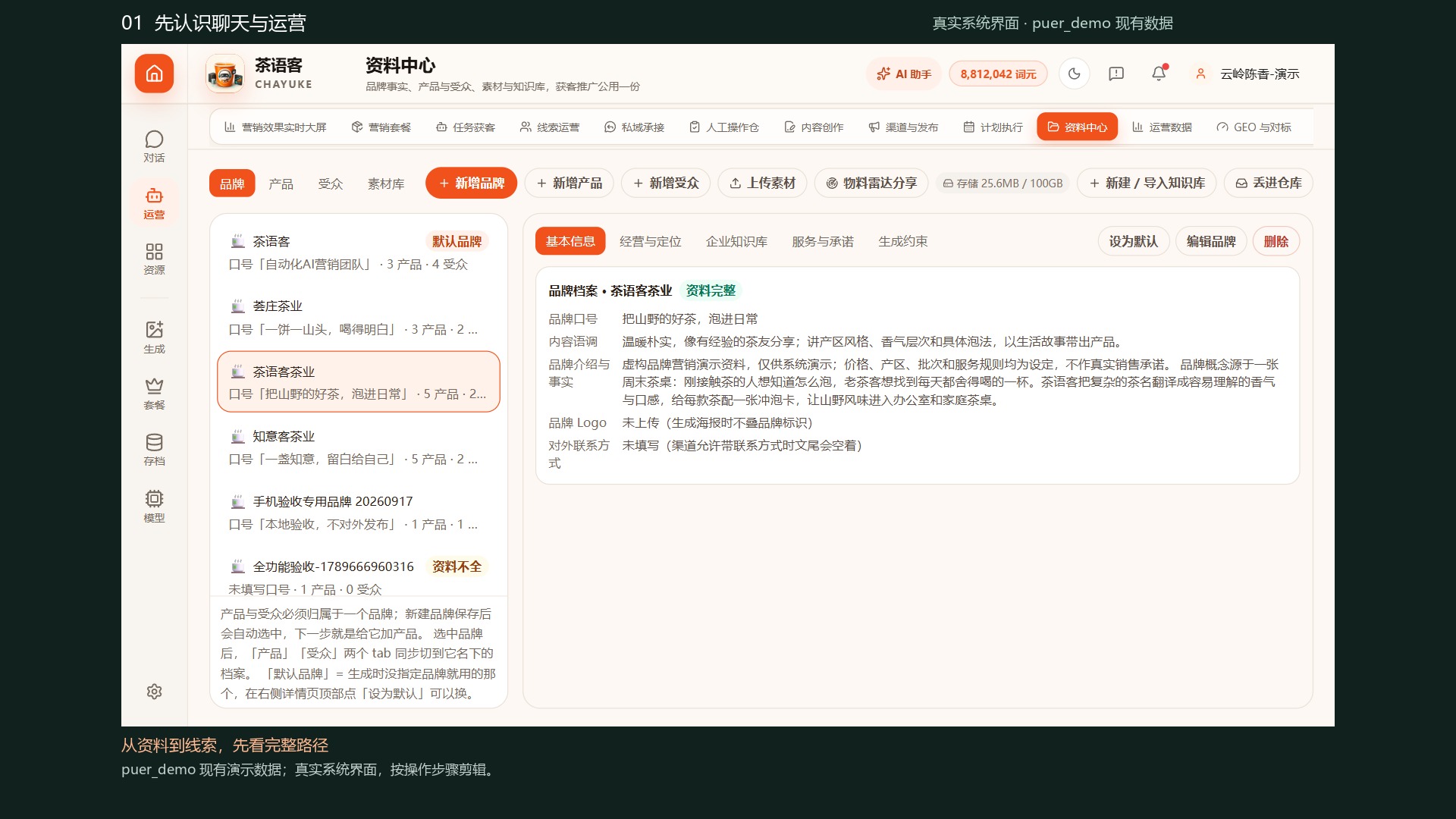Go to 营销套餐 nav item
The height and width of the screenshot is (819, 1456).
tap(381, 127)
